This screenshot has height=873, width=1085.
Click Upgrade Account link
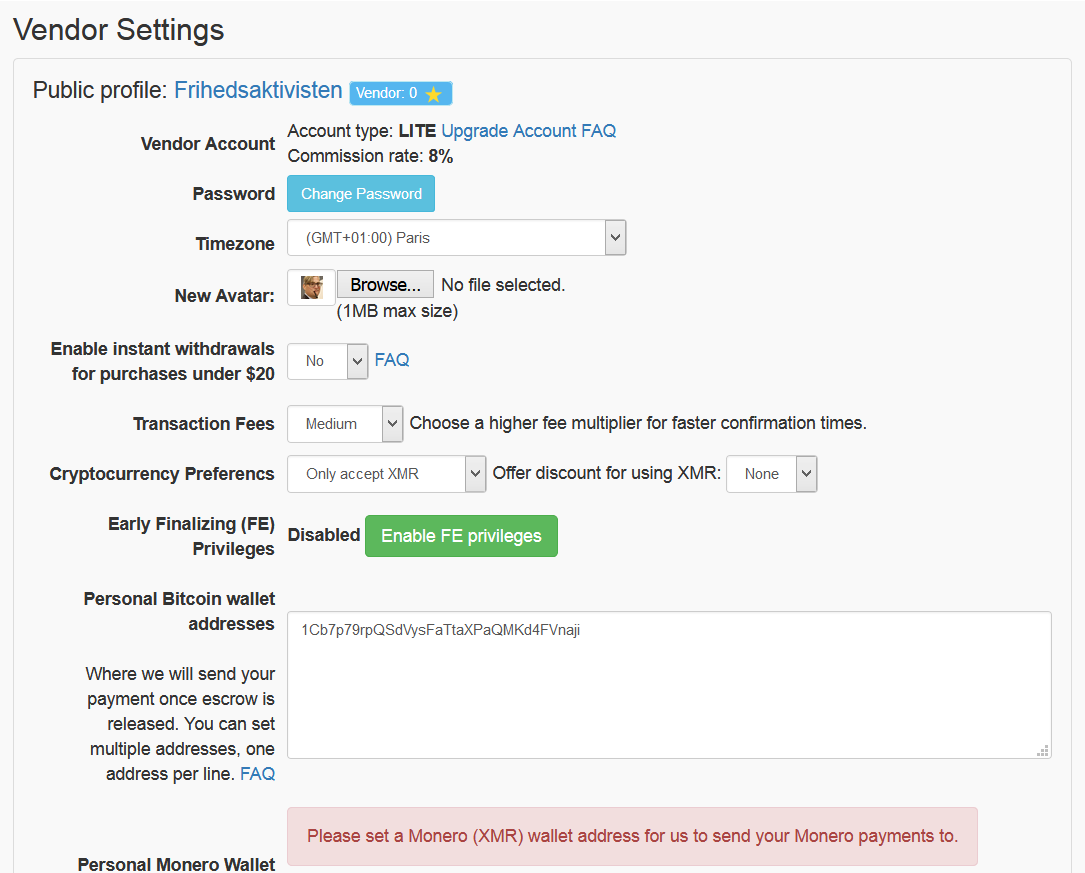tap(509, 131)
